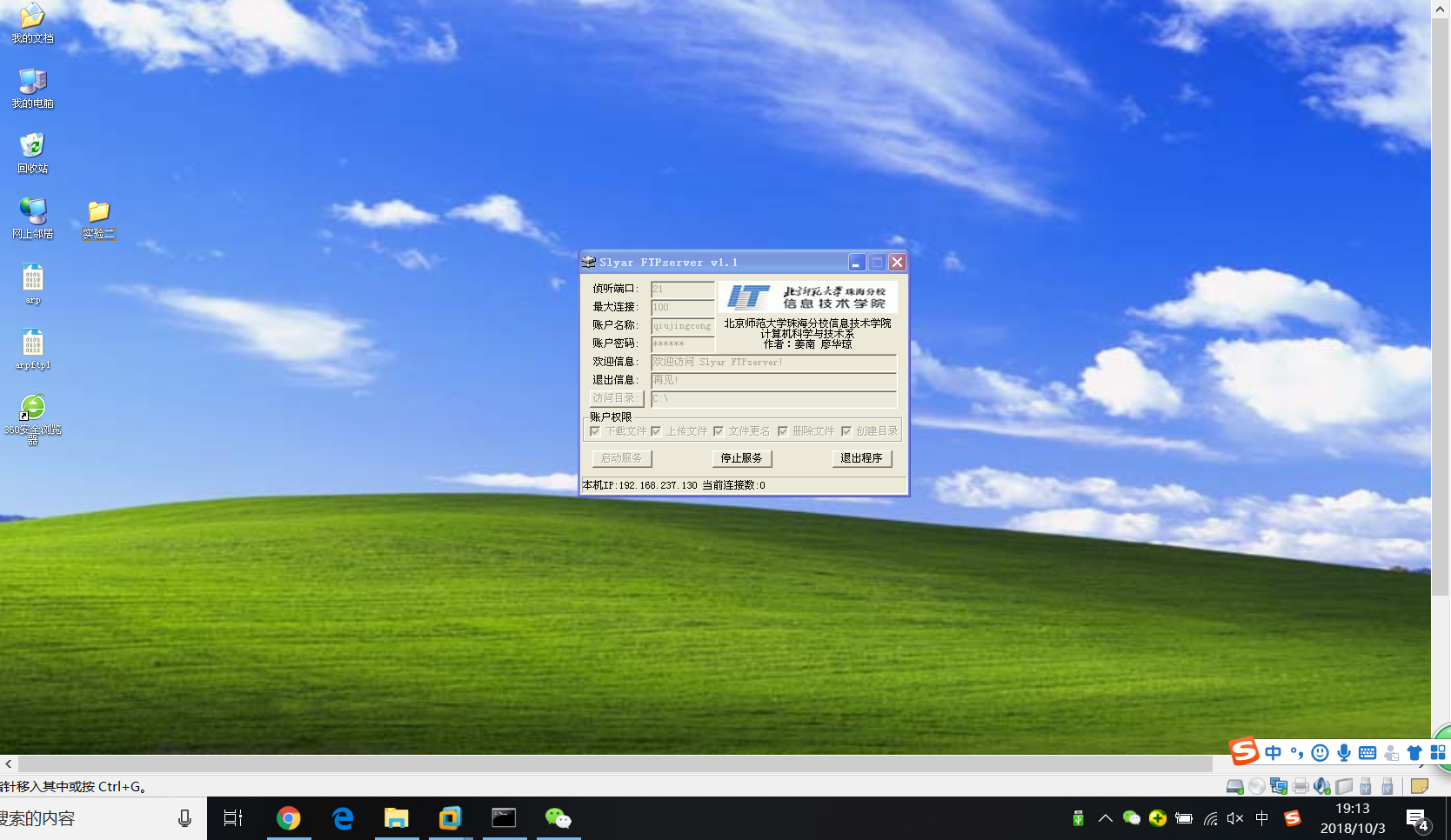Image resolution: width=1451 pixels, height=840 pixels.
Task: Switch Chinese/English mode on Sogou toolbar
Action: [x=1274, y=753]
